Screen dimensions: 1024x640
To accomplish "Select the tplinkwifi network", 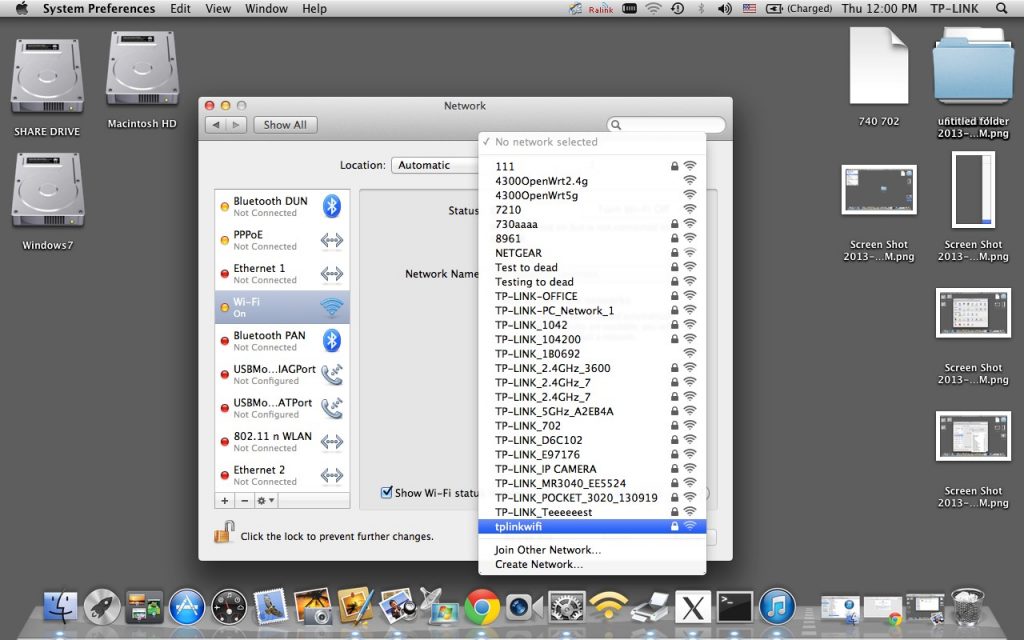I will pyautogui.click(x=592, y=526).
